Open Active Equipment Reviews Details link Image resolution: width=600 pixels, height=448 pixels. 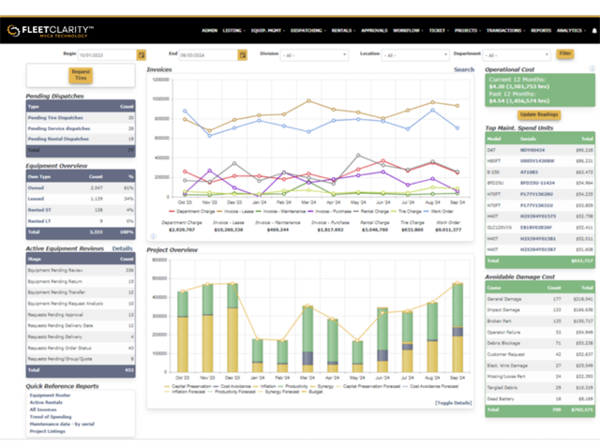[122, 248]
